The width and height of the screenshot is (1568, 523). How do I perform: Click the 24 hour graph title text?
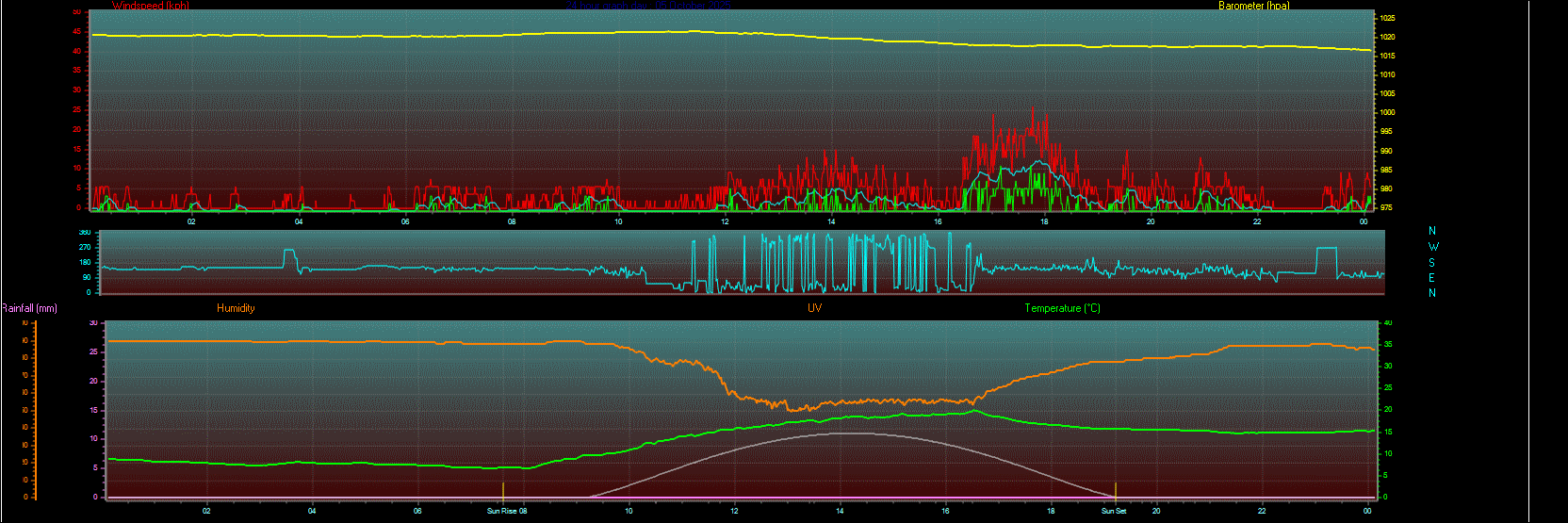coord(650,6)
